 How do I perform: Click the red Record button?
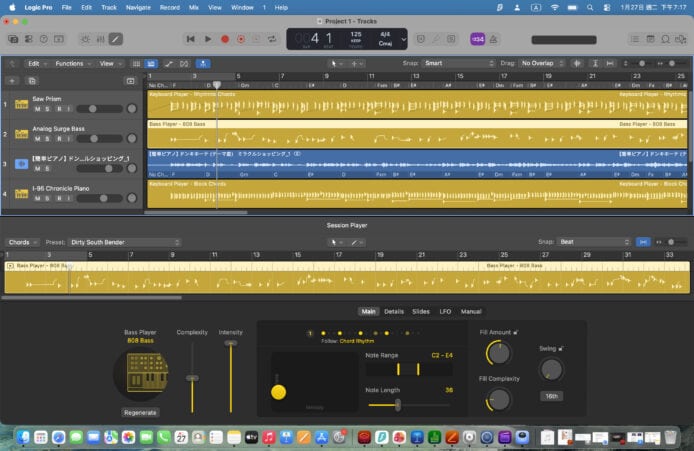pyautogui.click(x=225, y=39)
